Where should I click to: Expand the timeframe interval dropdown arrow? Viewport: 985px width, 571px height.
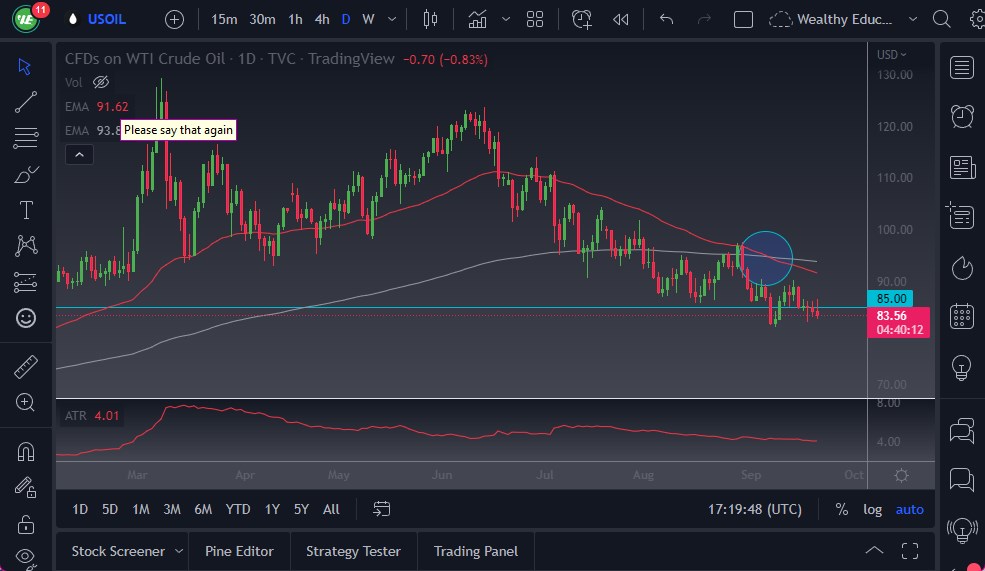click(391, 19)
